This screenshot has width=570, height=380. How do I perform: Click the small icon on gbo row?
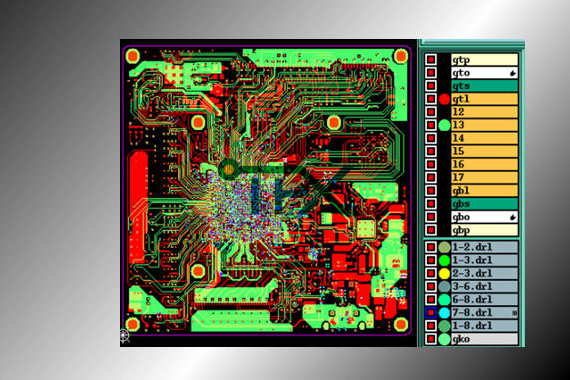[513, 217]
